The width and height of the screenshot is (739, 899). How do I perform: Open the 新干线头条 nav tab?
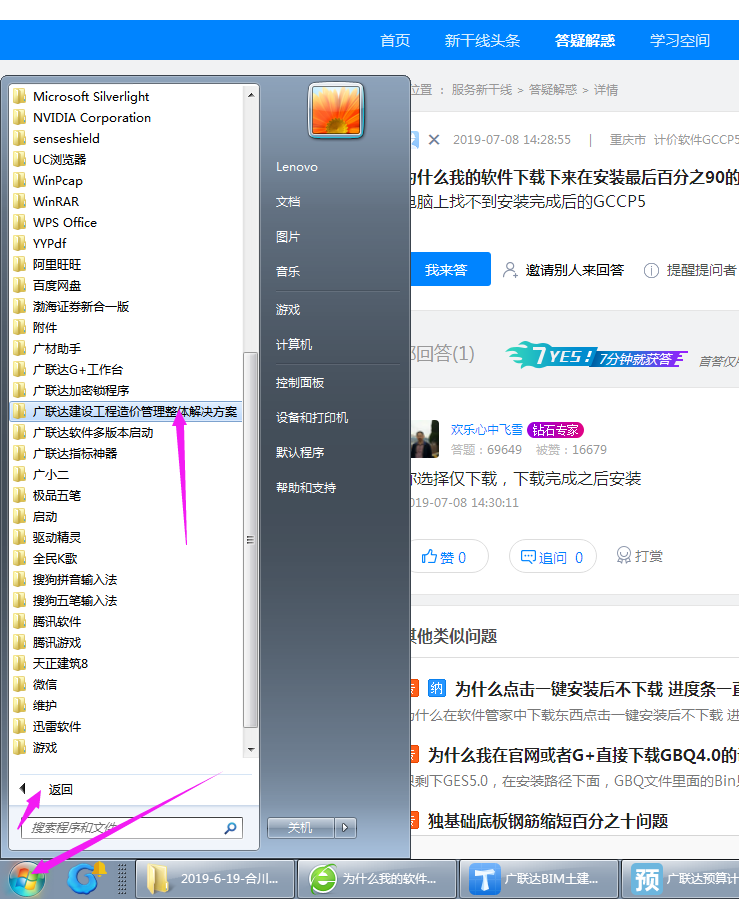click(x=482, y=41)
